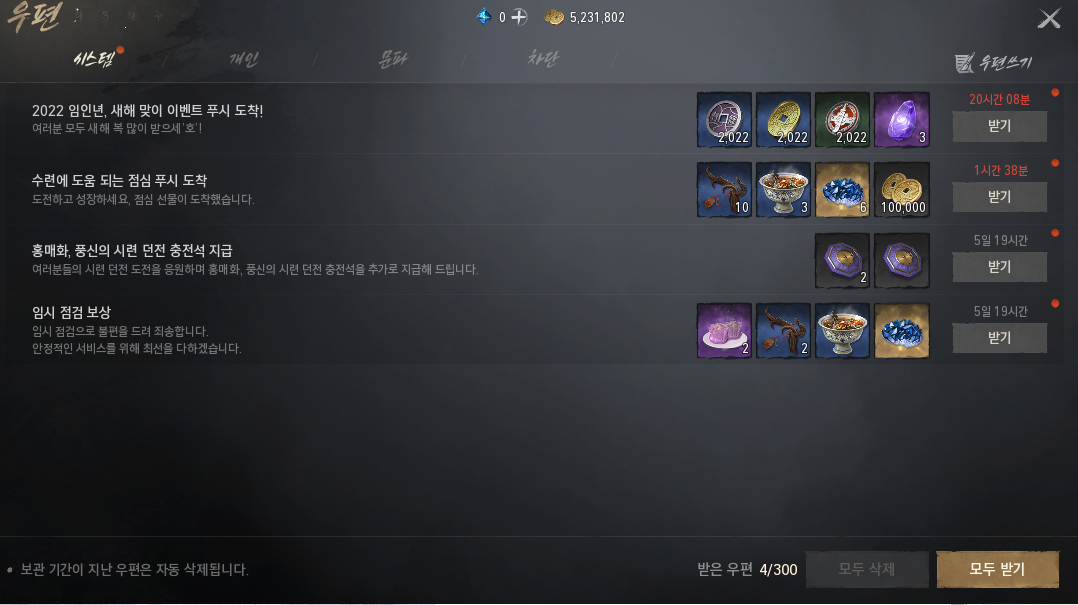This screenshot has width=1078, height=605.
Task: Select the 시스템 tab
Action: [94, 59]
